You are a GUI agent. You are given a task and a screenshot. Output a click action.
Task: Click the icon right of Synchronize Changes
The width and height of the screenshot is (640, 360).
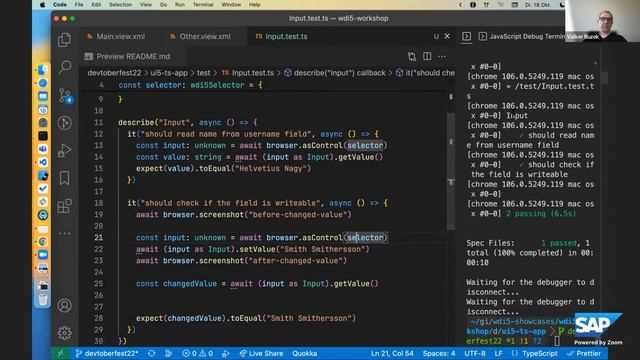pyautogui.click(x=168, y=353)
